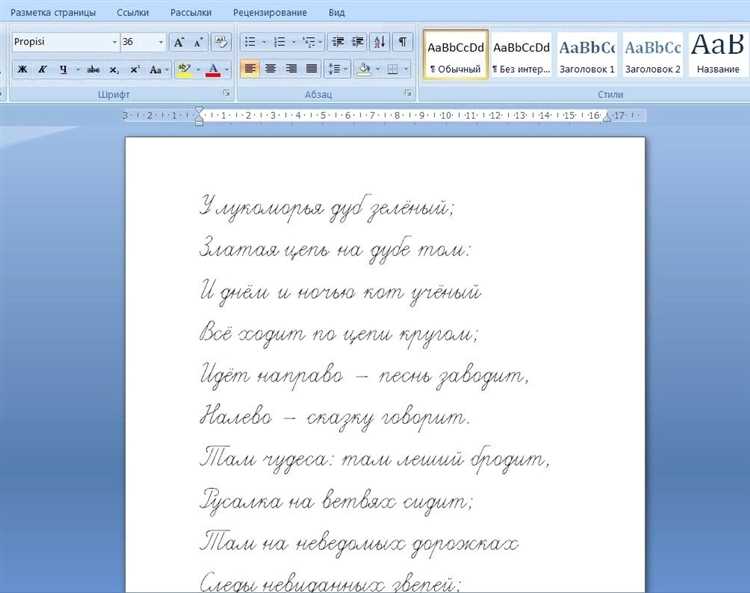The width and height of the screenshot is (750, 593).
Task: Start a numbered list
Action: tap(279, 43)
